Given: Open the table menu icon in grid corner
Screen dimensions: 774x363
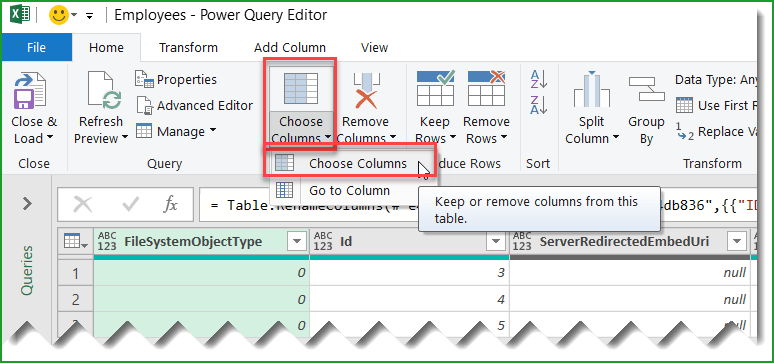Looking at the screenshot, I should click(x=76, y=242).
